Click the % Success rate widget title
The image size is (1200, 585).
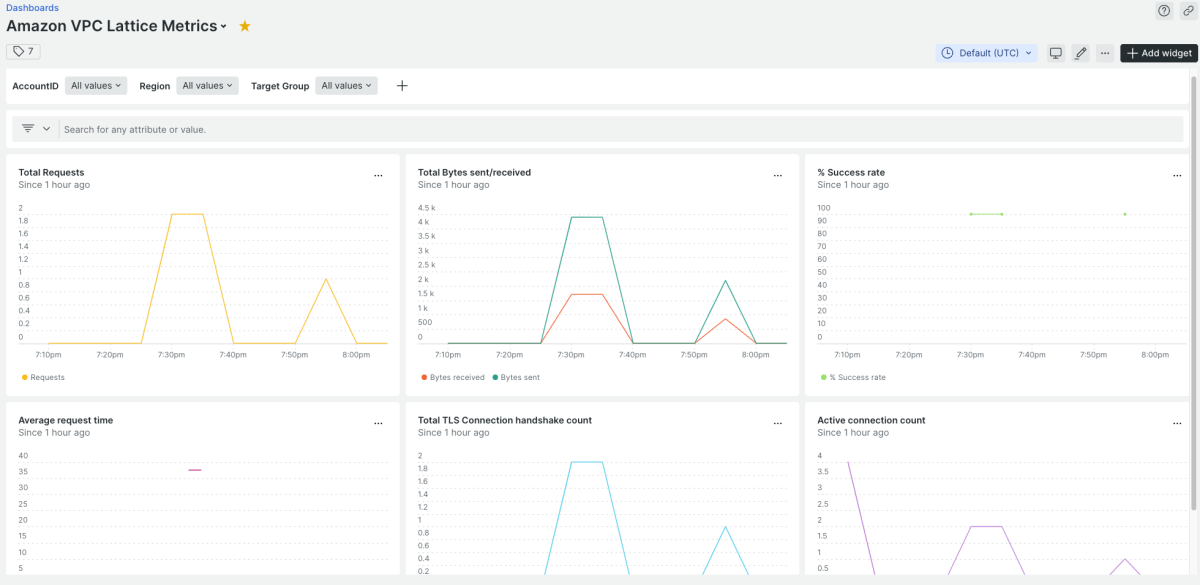click(x=851, y=172)
